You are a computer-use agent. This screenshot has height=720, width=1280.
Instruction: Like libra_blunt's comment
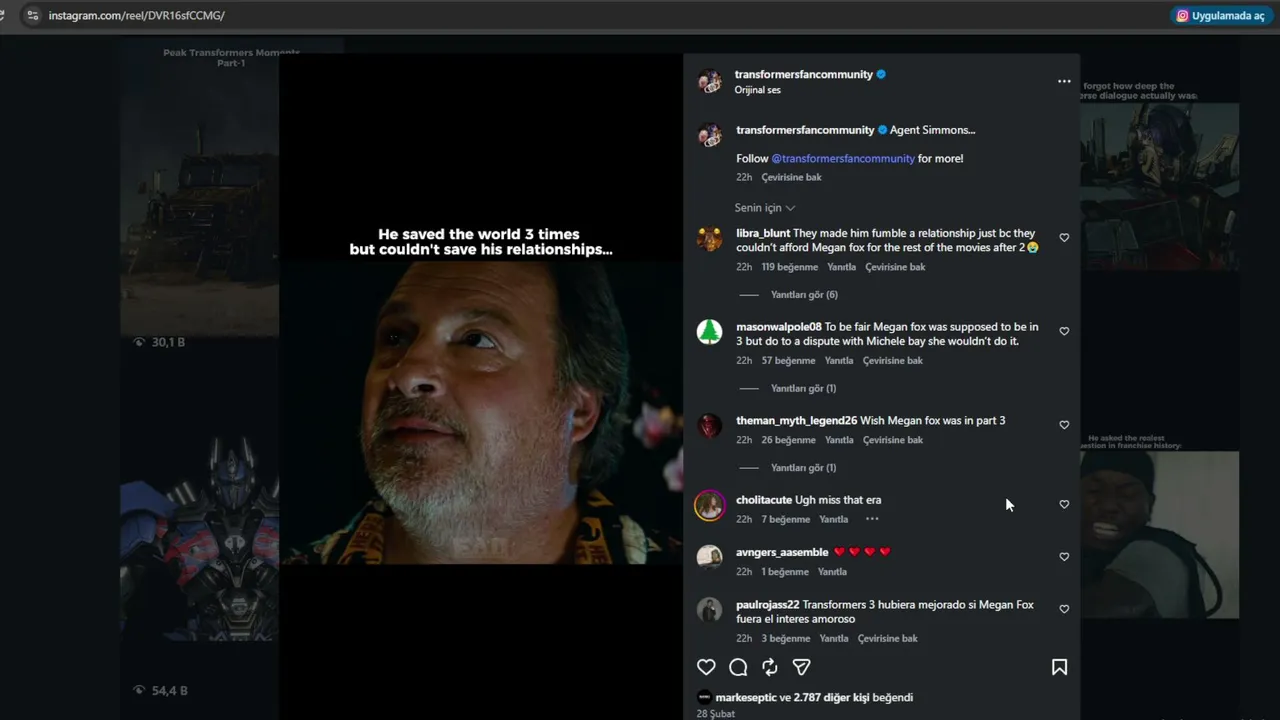coord(1064,238)
